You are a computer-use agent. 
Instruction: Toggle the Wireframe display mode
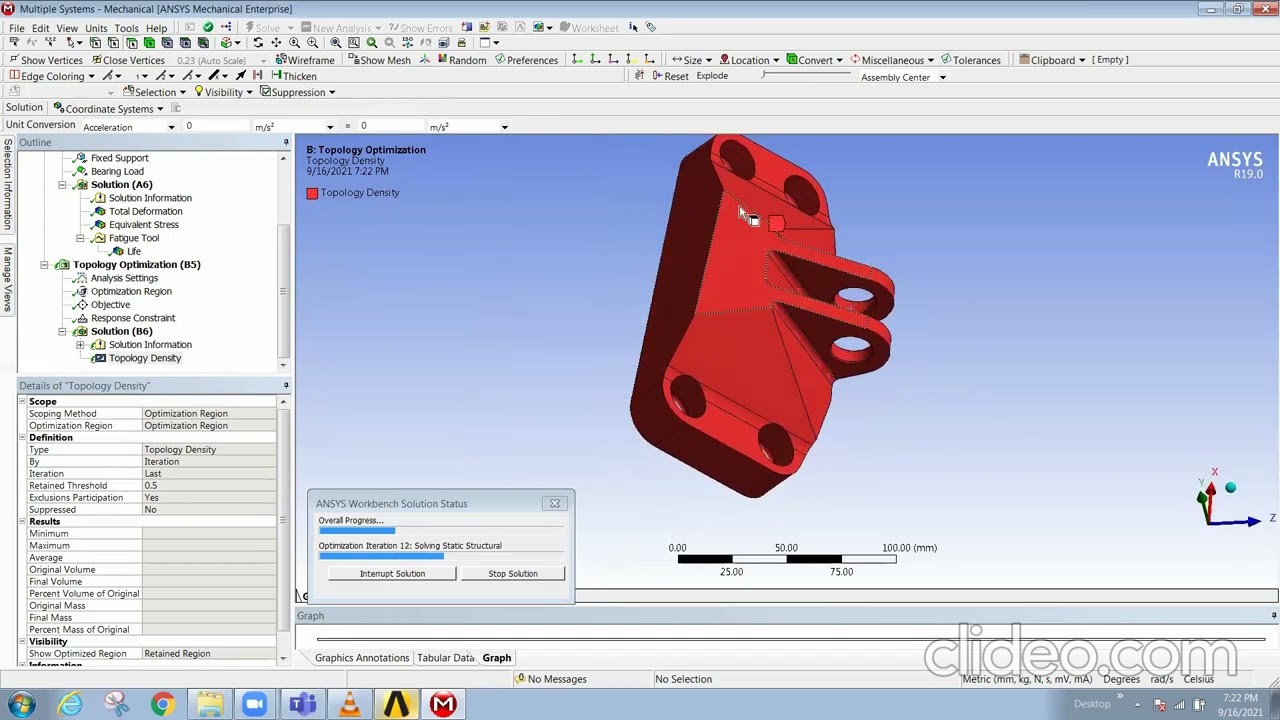click(x=304, y=60)
